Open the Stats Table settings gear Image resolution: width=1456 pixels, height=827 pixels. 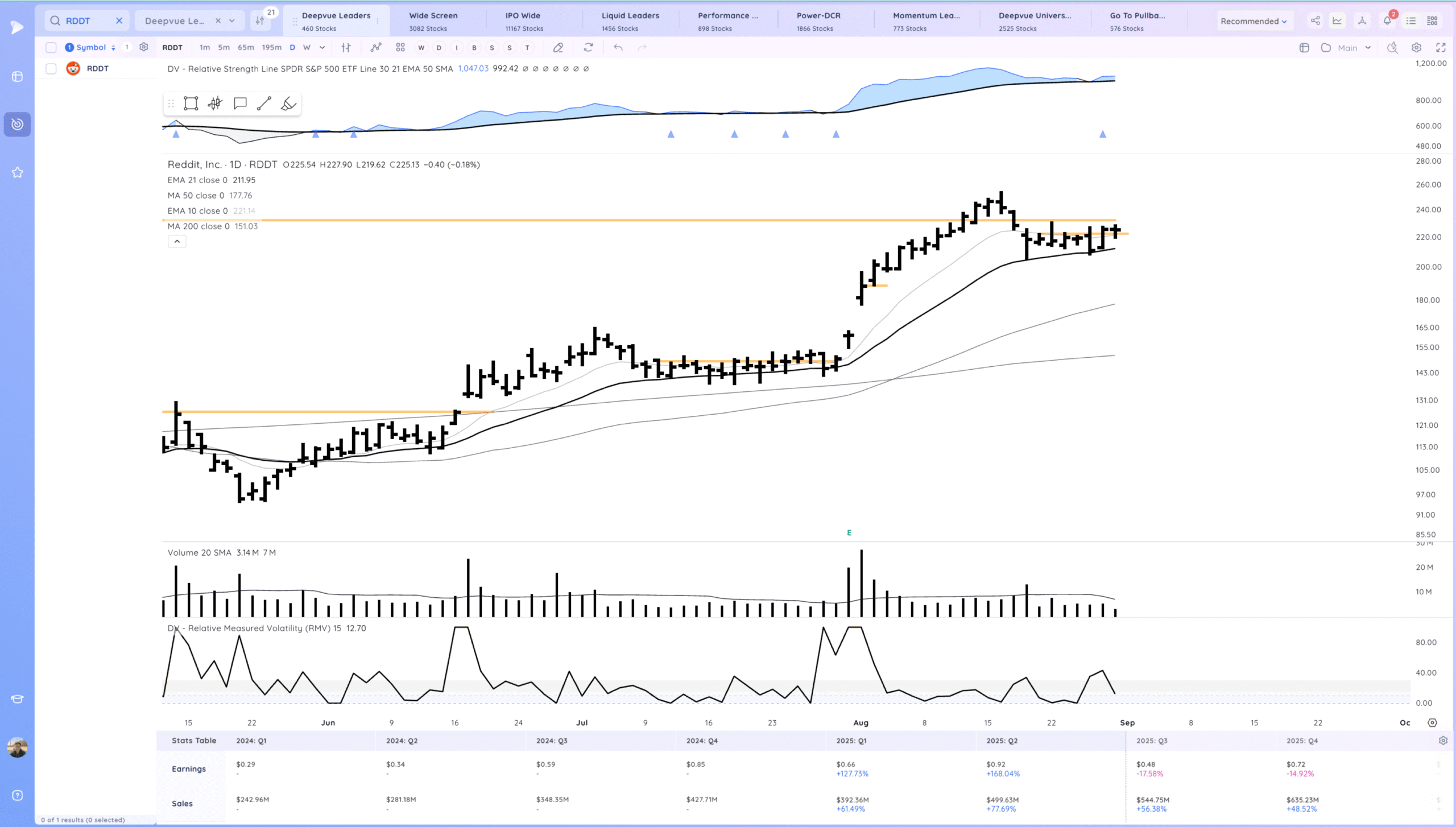1443,741
